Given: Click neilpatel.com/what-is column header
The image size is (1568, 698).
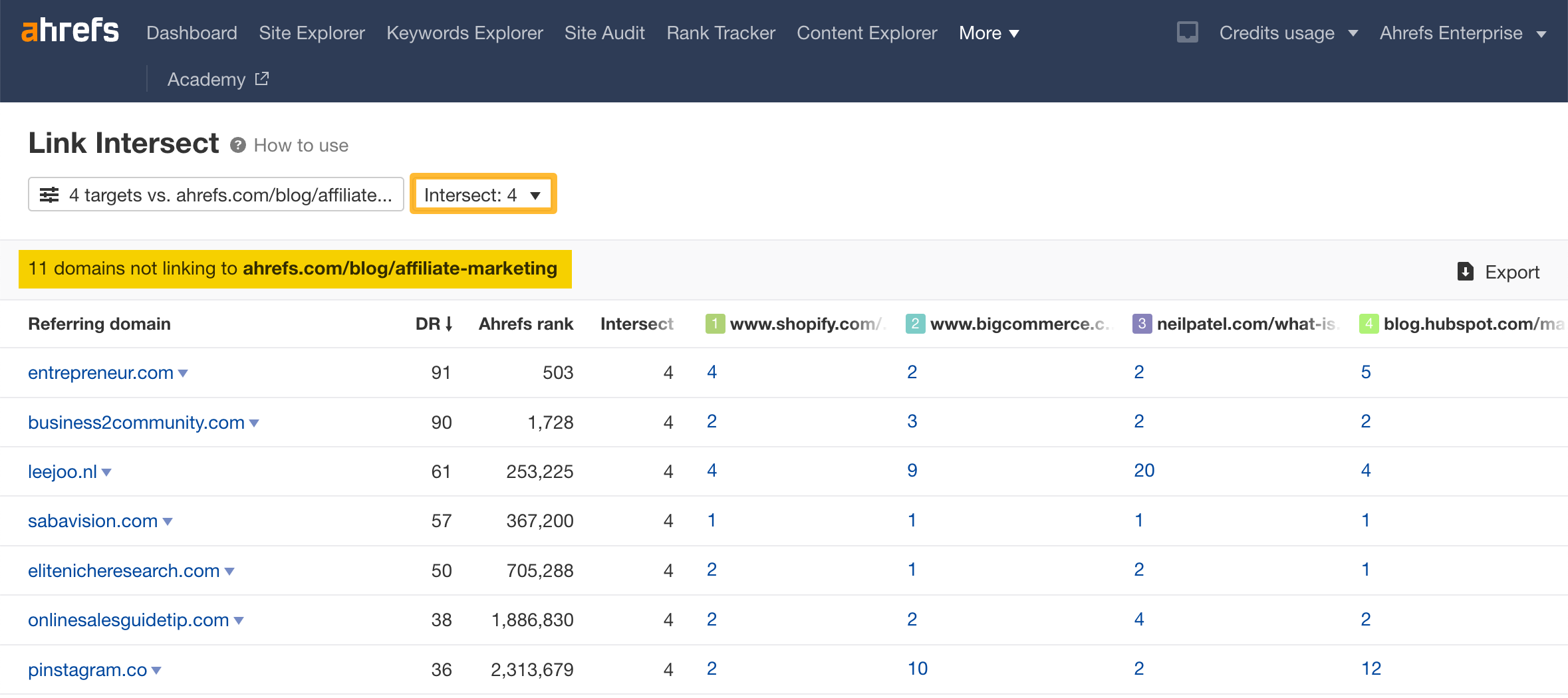Looking at the screenshot, I should click(1247, 324).
